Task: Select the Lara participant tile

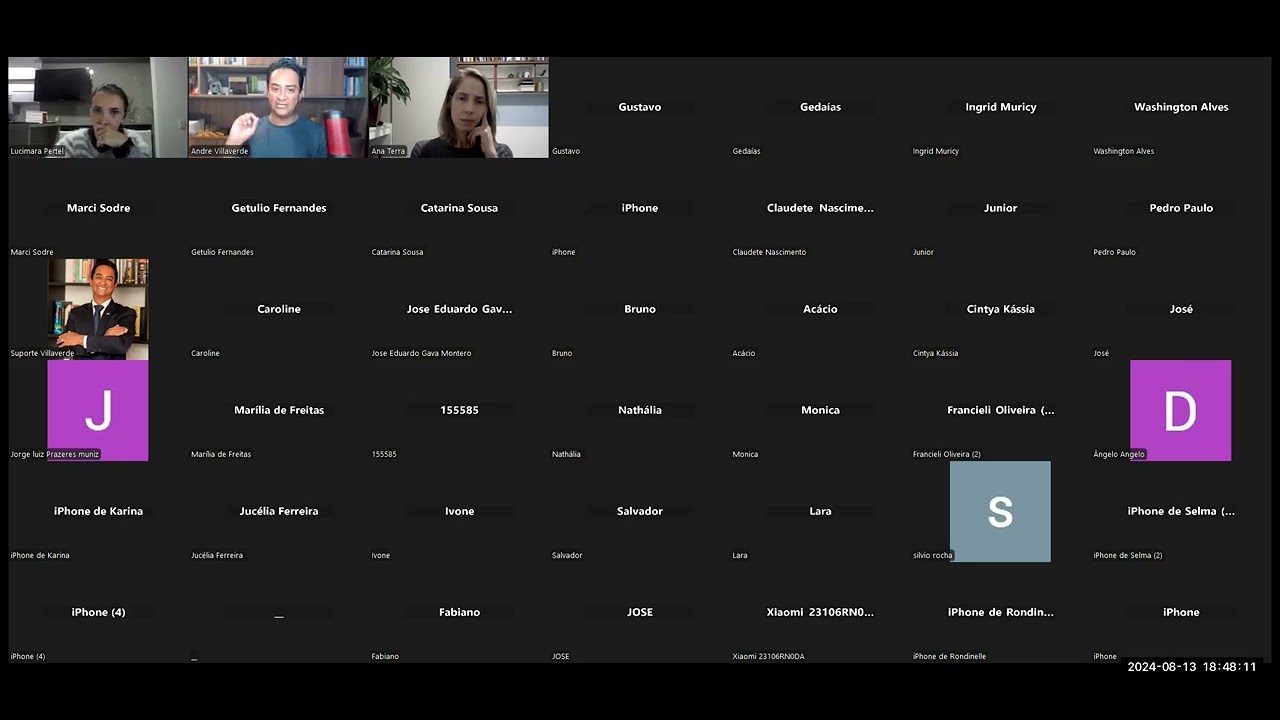Action: (x=820, y=511)
